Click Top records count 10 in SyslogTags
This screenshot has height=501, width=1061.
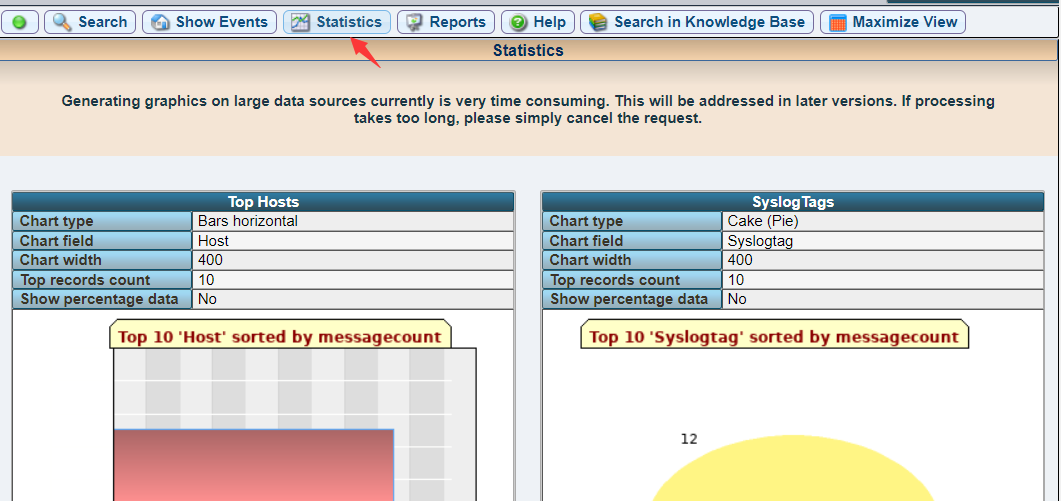[x=736, y=280]
